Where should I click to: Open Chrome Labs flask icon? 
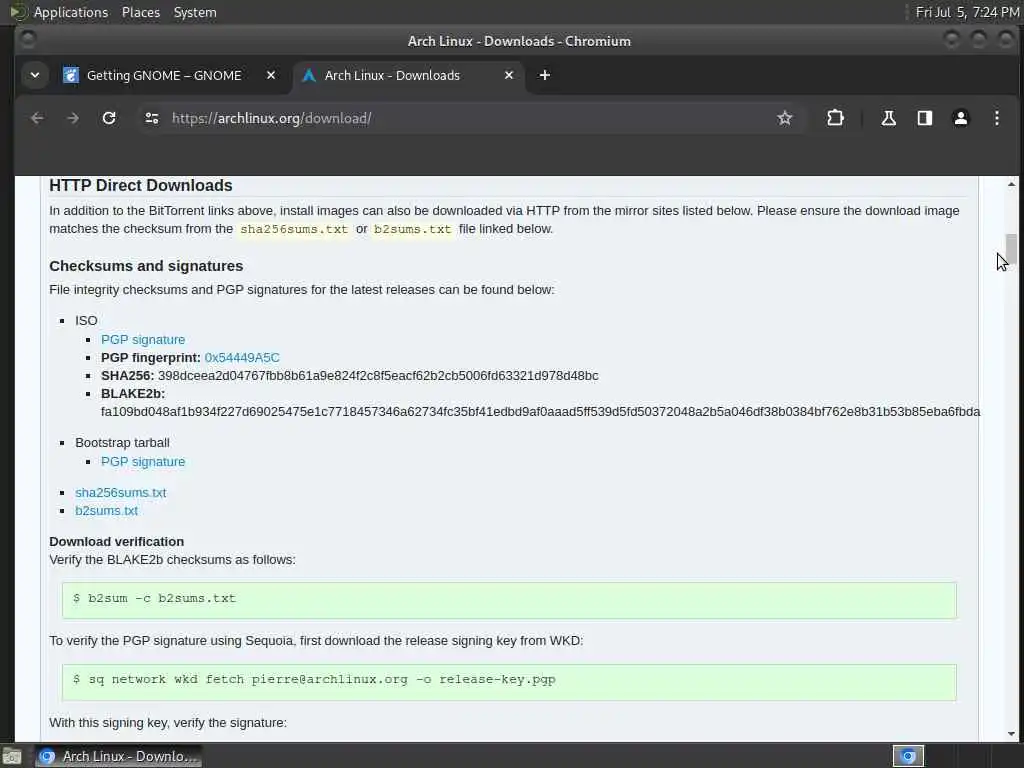pos(888,118)
